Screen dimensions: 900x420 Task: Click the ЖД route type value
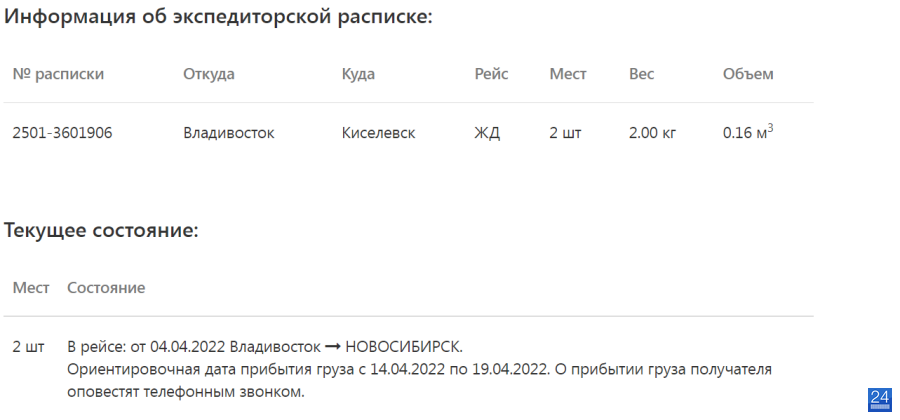coord(487,134)
